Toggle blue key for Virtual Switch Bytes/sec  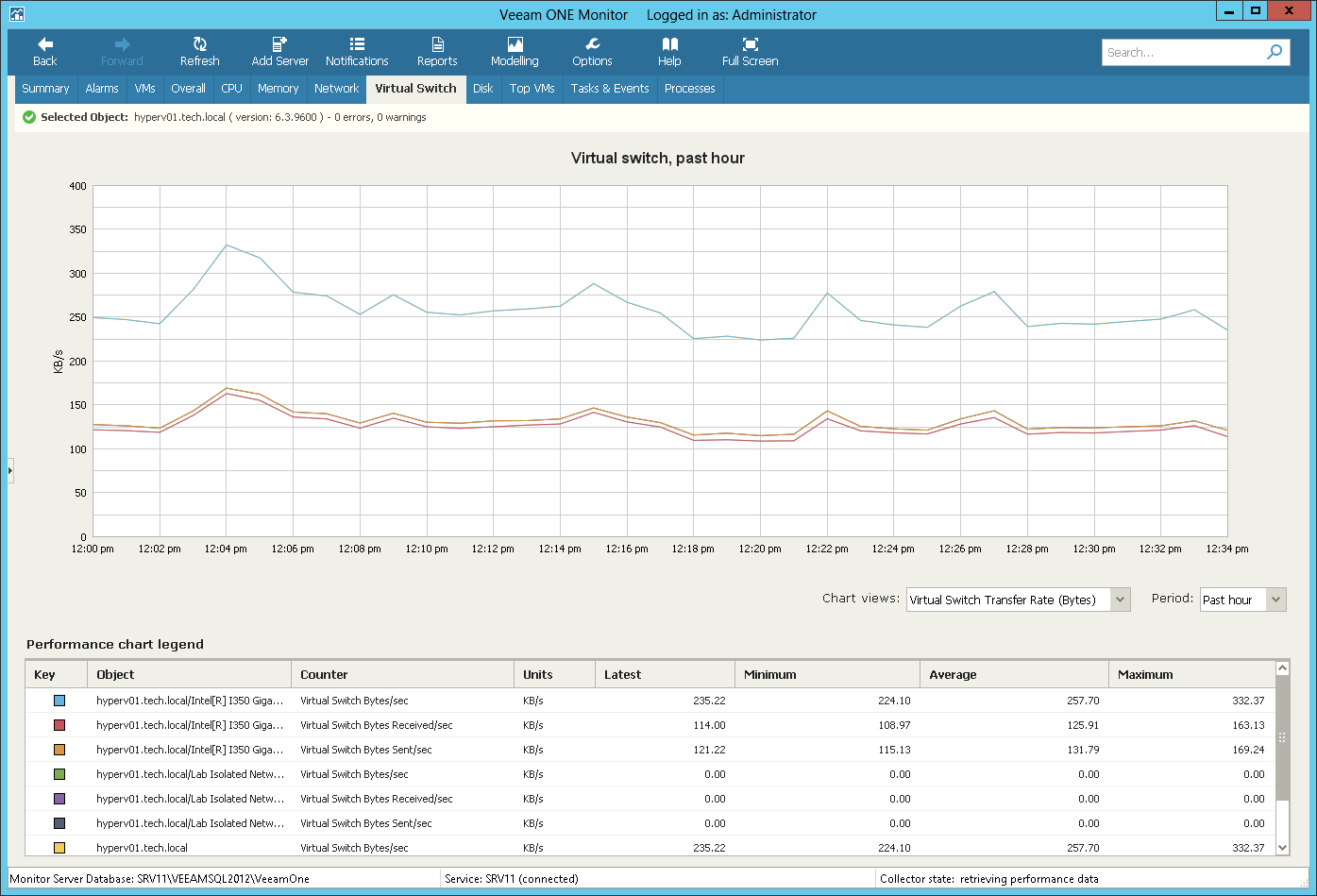point(59,701)
